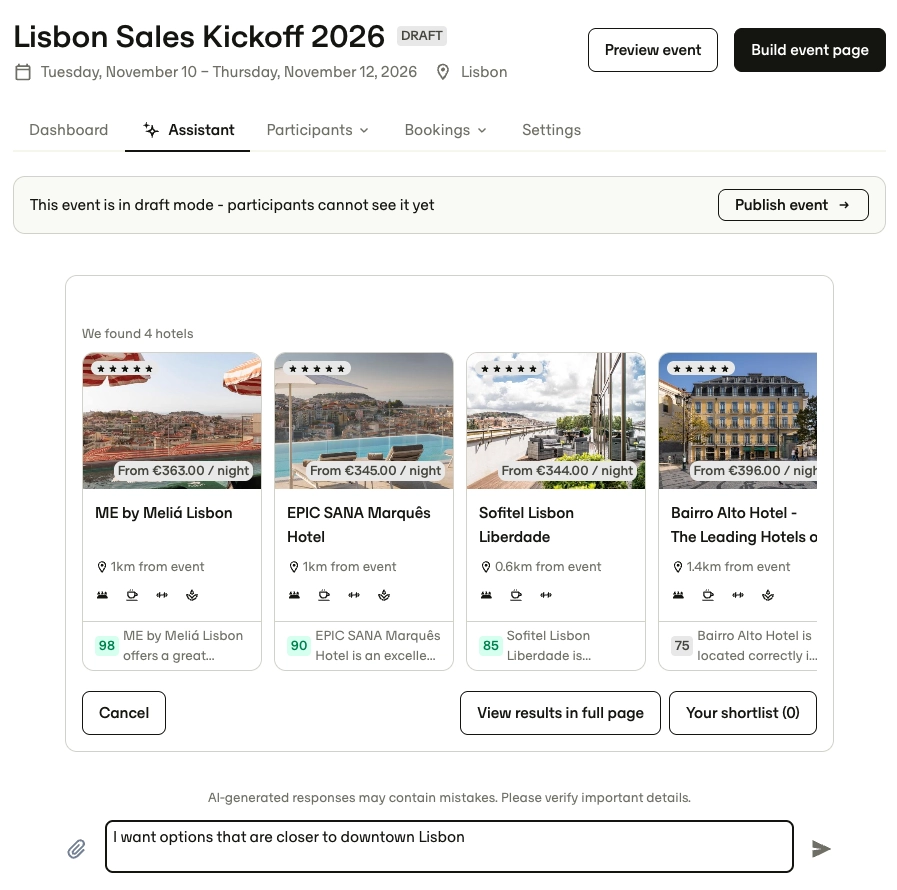Image resolution: width=897 pixels, height=890 pixels.
Task: Click the paperclip attachment icon
Action: tap(76, 849)
